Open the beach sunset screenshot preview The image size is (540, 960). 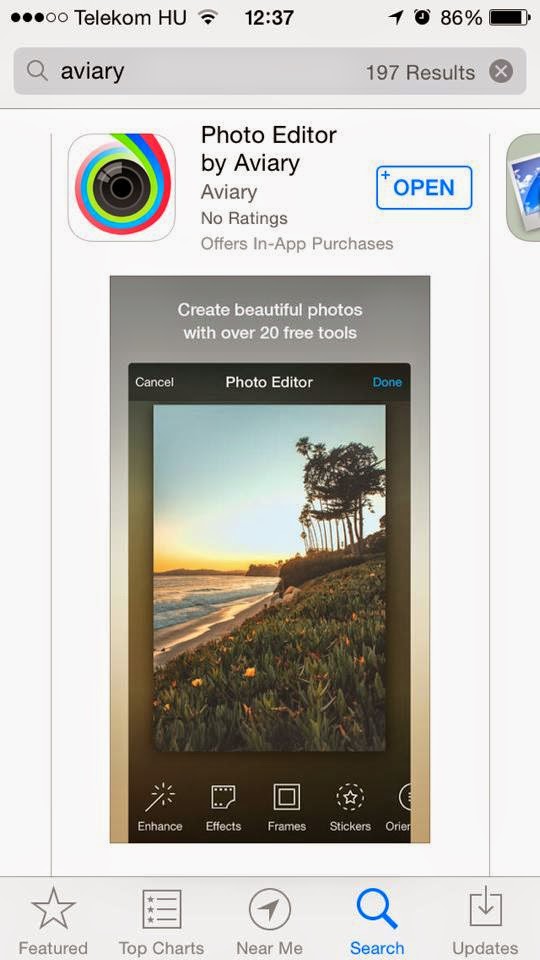pos(270,559)
